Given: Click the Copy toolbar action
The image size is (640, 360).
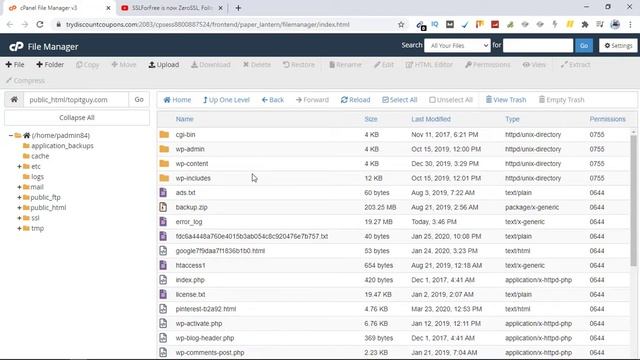Looking at the screenshot, I should [x=88, y=64].
